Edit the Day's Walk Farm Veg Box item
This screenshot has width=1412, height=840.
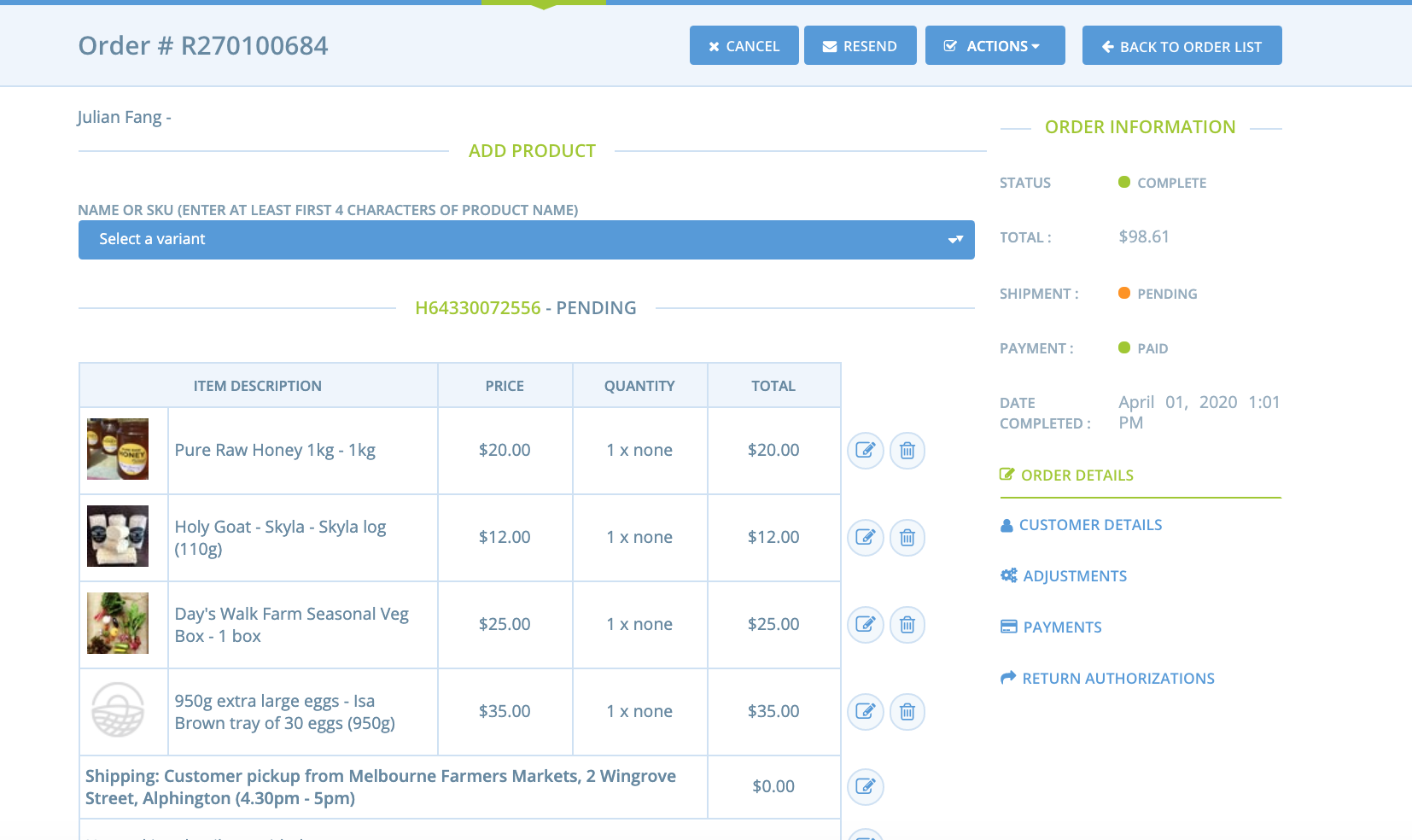point(865,624)
